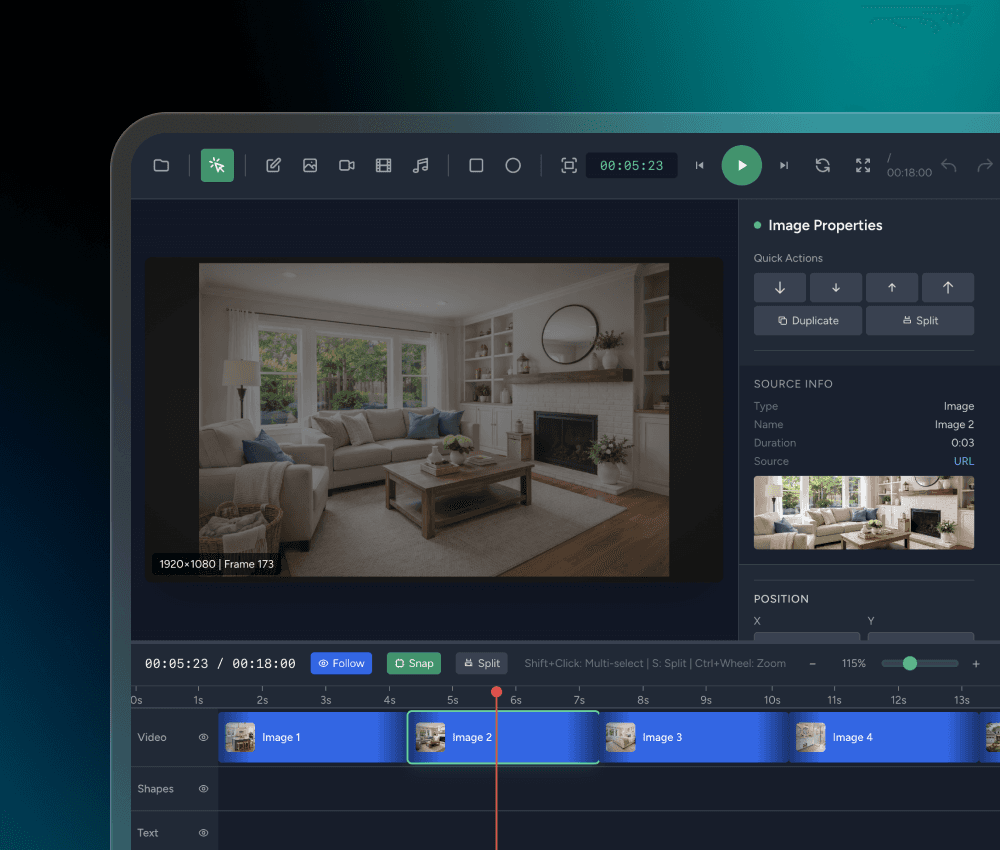
Task: Click the living room preview canvas
Action: click(x=434, y=420)
